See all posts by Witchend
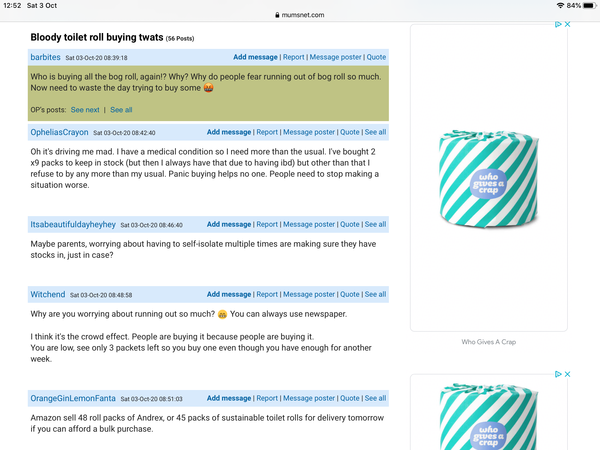Image resolution: width=600 pixels, height=450 pixels. (x=375, y=294)
